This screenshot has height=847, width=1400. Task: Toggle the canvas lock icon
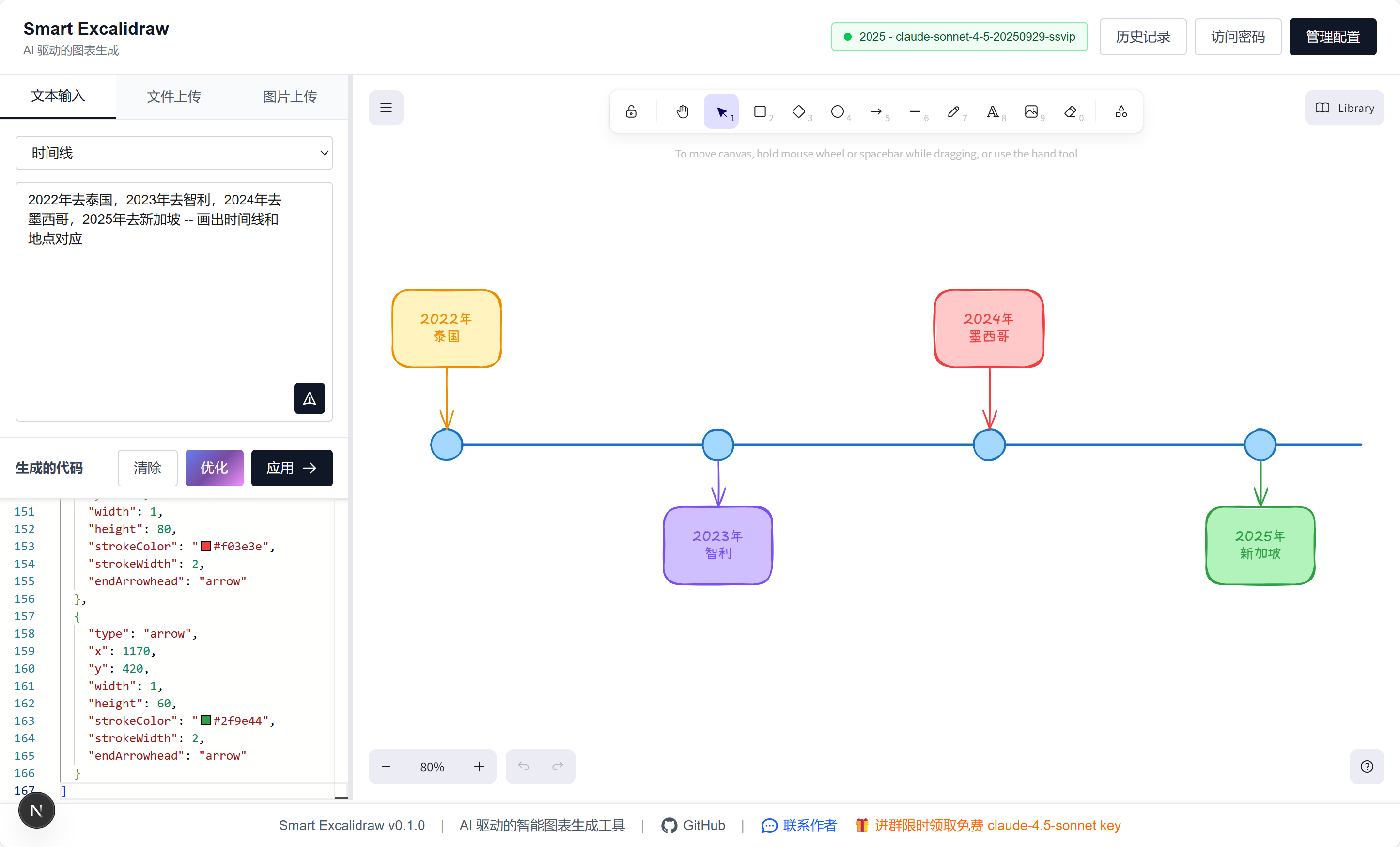pyautogui.click(x=631, y=111)
